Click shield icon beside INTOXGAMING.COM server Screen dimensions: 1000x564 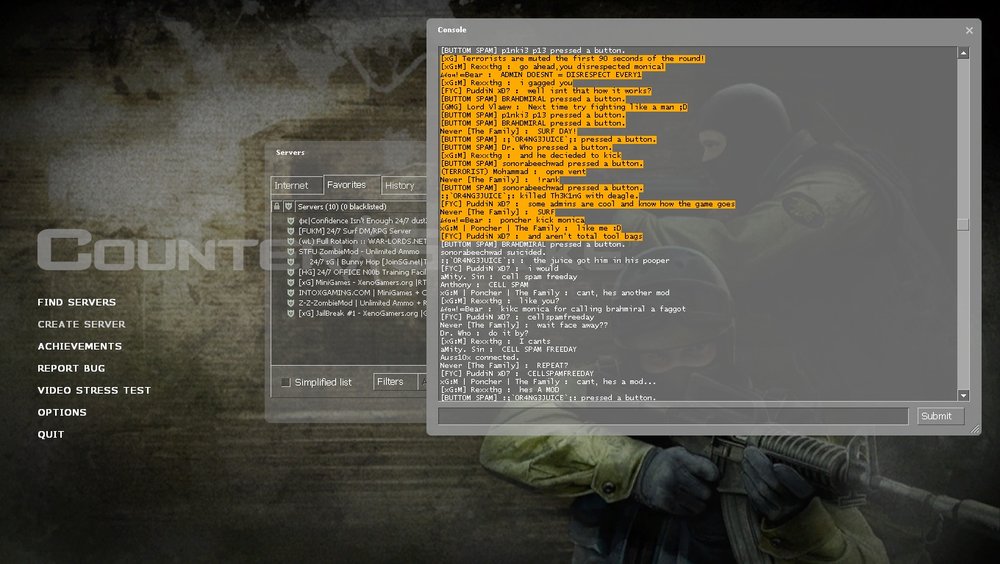click(x=291, y=293)
